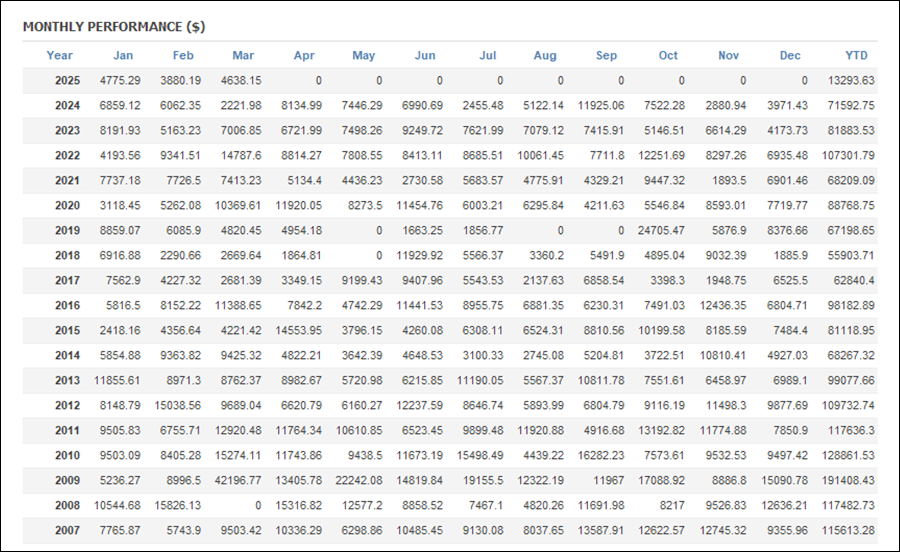Click the Jun column header
Image resolution: width=900 pixels, height=552 pixels.
425,55
